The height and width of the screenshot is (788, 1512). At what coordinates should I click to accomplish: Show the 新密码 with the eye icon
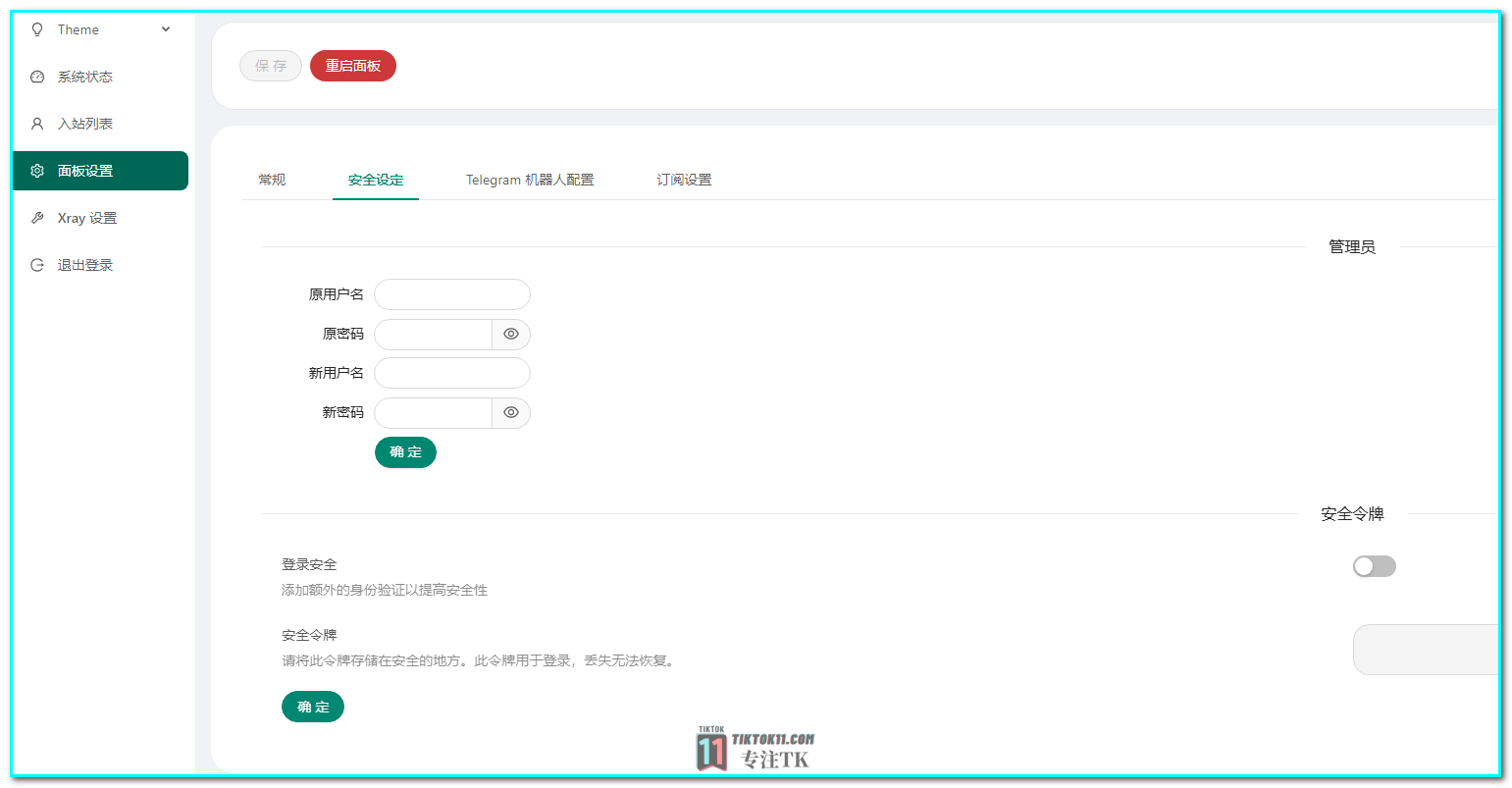pos(511,413)
